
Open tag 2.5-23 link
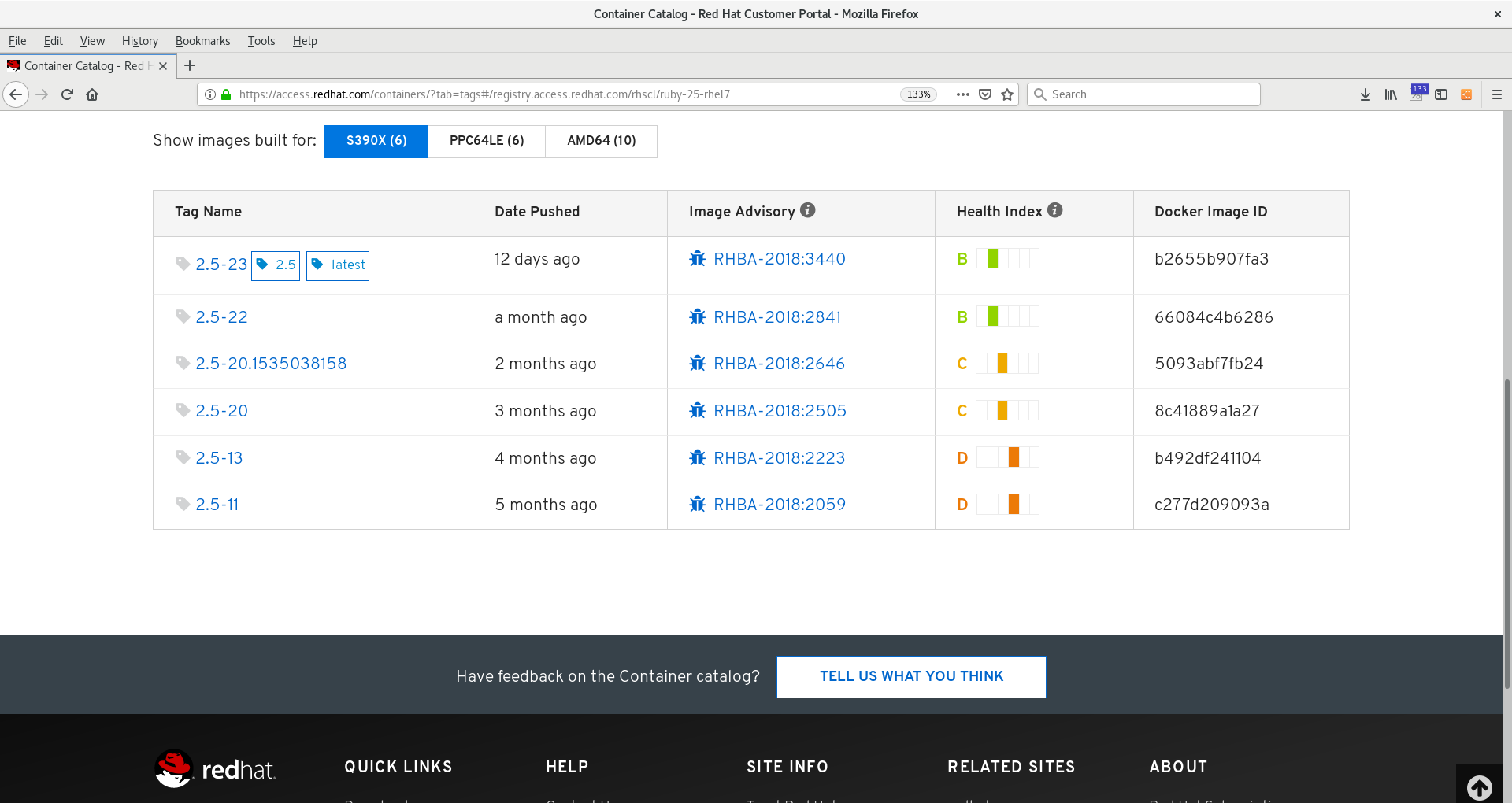click(x=221, y=265)
